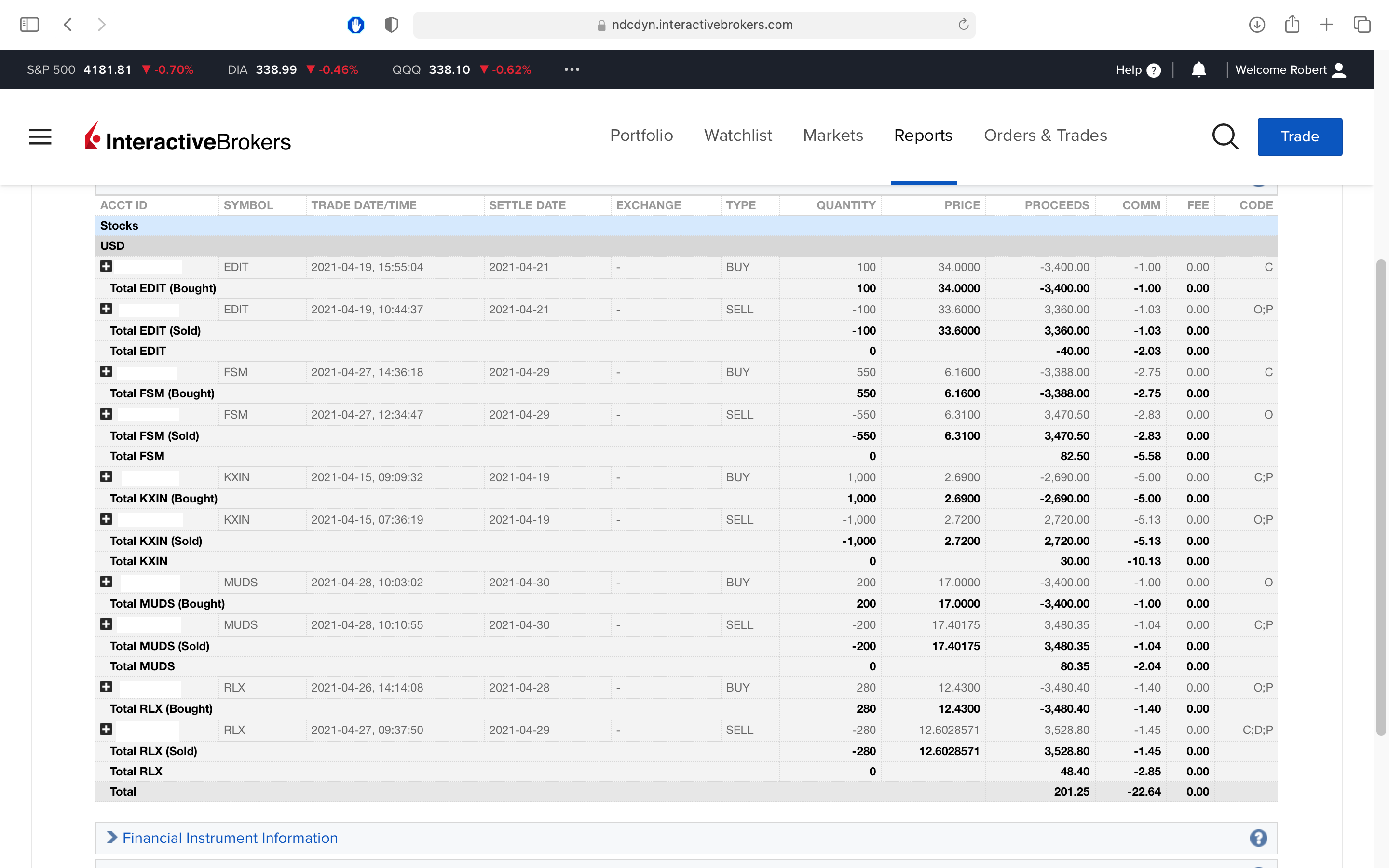Expand the FSM sell trade row

click(106, 414)
